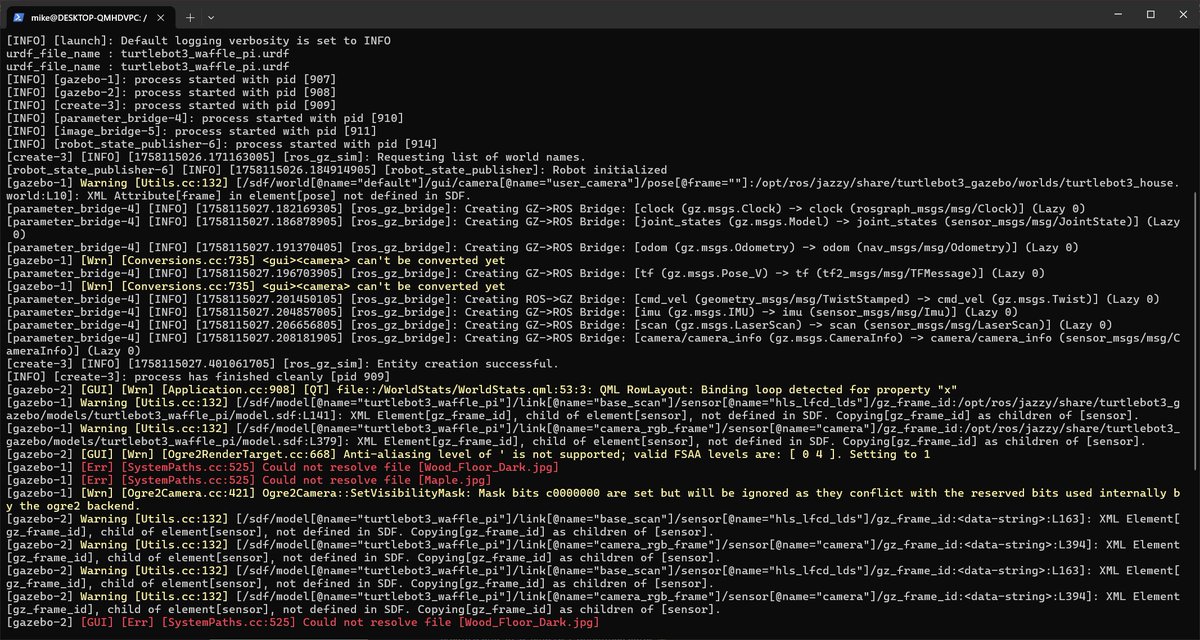Viewport: 1200px width, 640px height.
Task: Click the tf (gz.msgs.Pose_V) bridge line
Action: (525, 274)
